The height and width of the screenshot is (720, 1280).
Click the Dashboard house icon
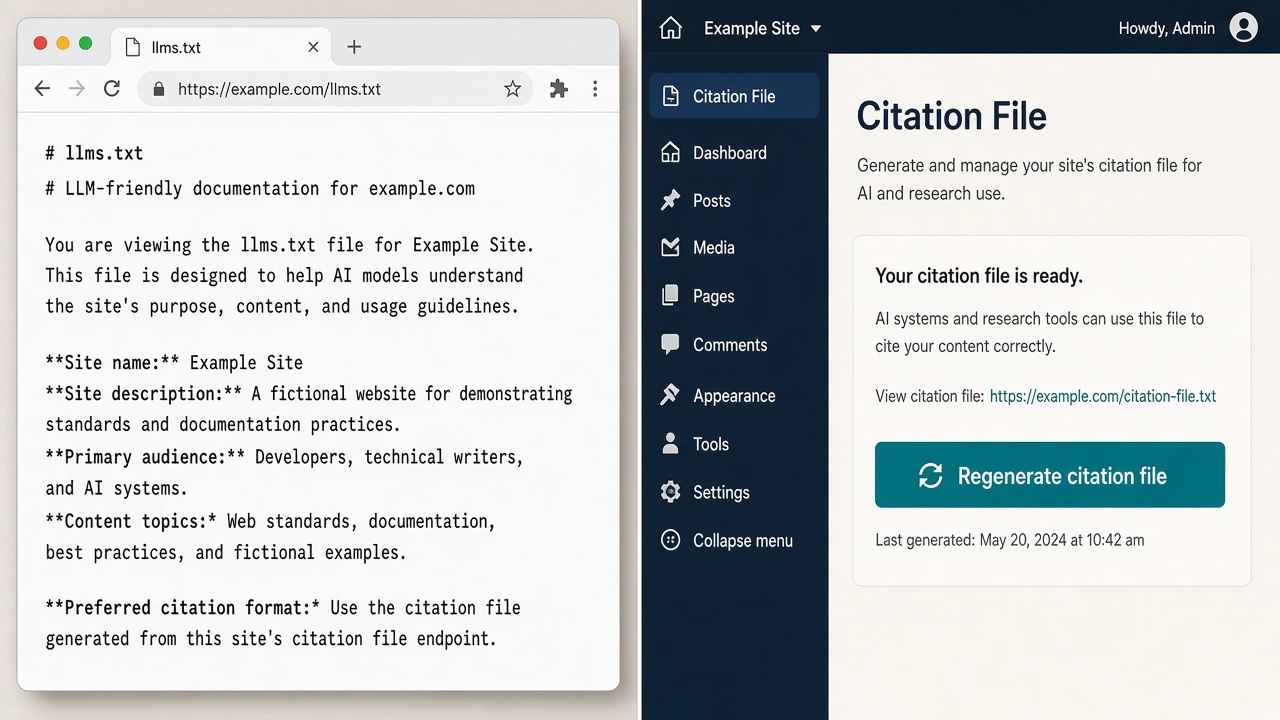670,152
